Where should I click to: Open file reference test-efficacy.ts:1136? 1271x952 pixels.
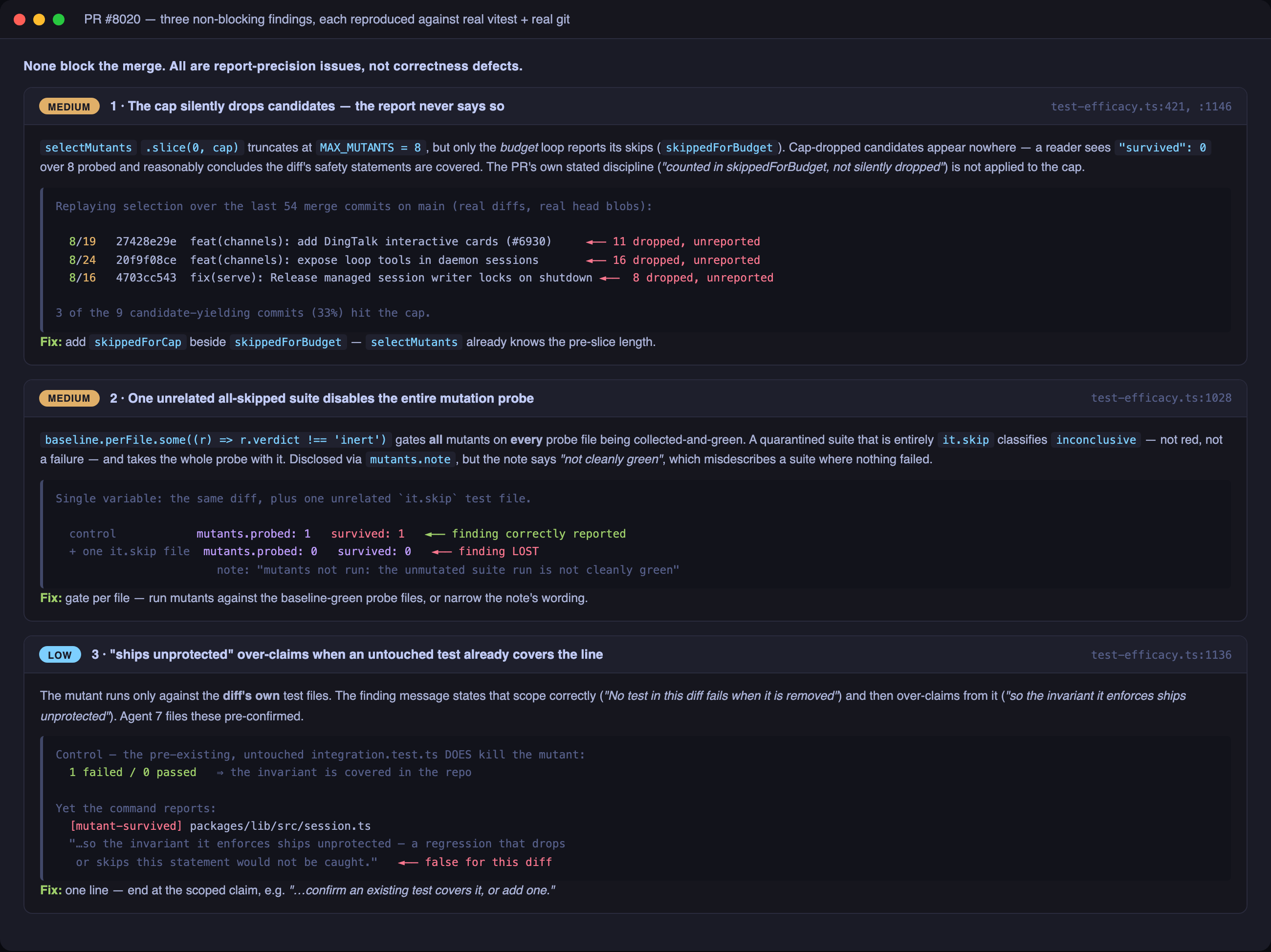click(x=1161, y=655)
